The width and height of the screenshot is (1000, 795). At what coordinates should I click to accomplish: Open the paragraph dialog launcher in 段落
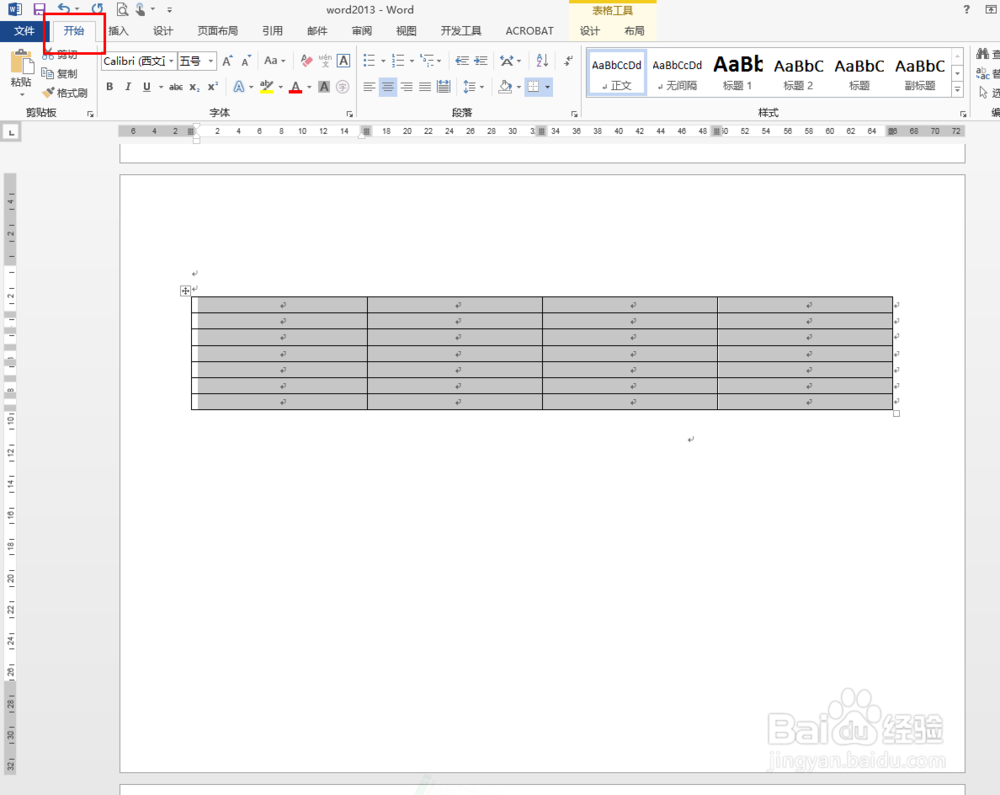574,113
